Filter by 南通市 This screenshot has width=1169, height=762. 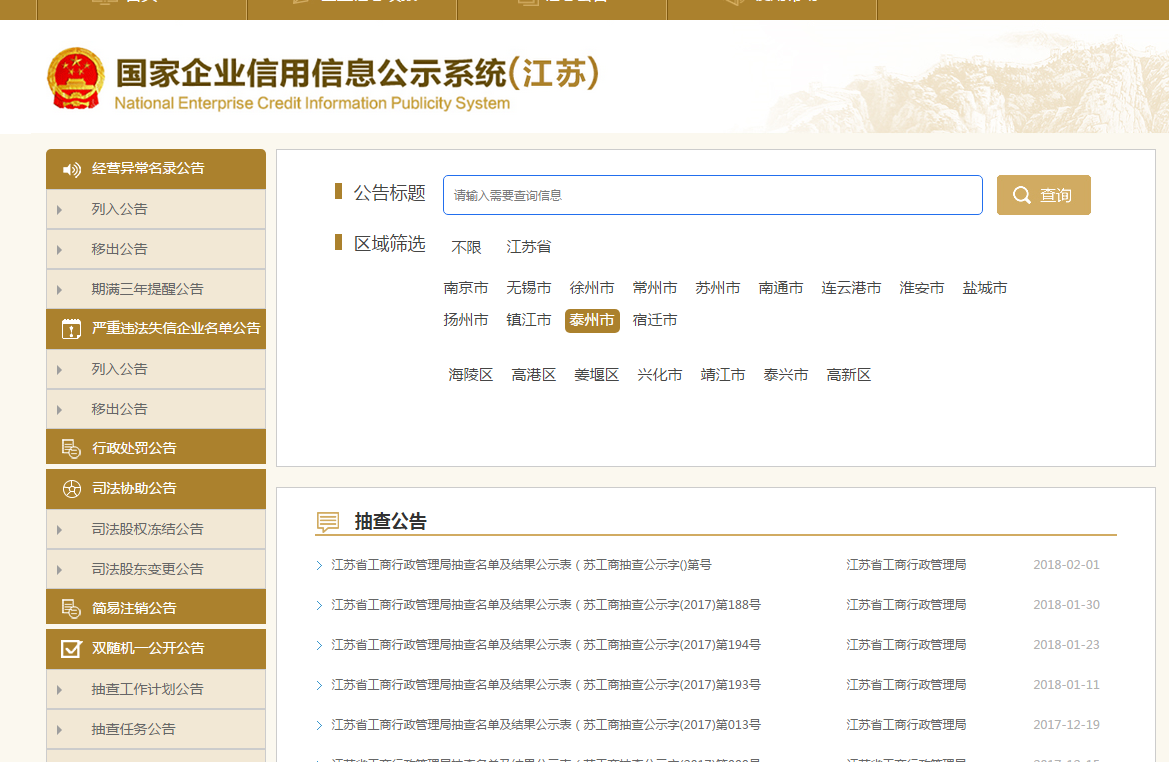click(781, 288)
